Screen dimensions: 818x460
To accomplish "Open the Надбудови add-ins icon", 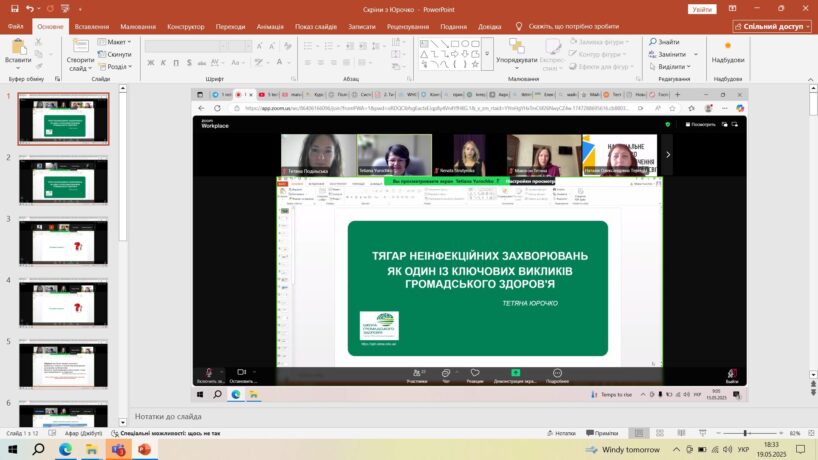I will tap(728, 52).
